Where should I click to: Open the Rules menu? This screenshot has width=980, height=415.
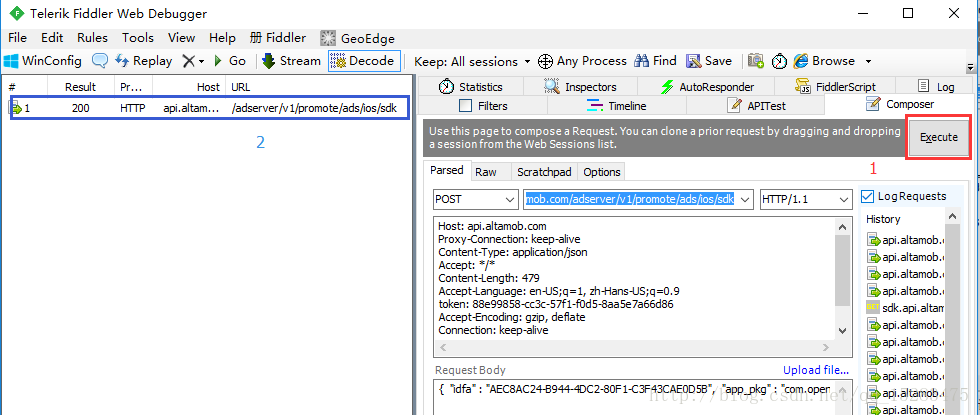tap(92, 38)
